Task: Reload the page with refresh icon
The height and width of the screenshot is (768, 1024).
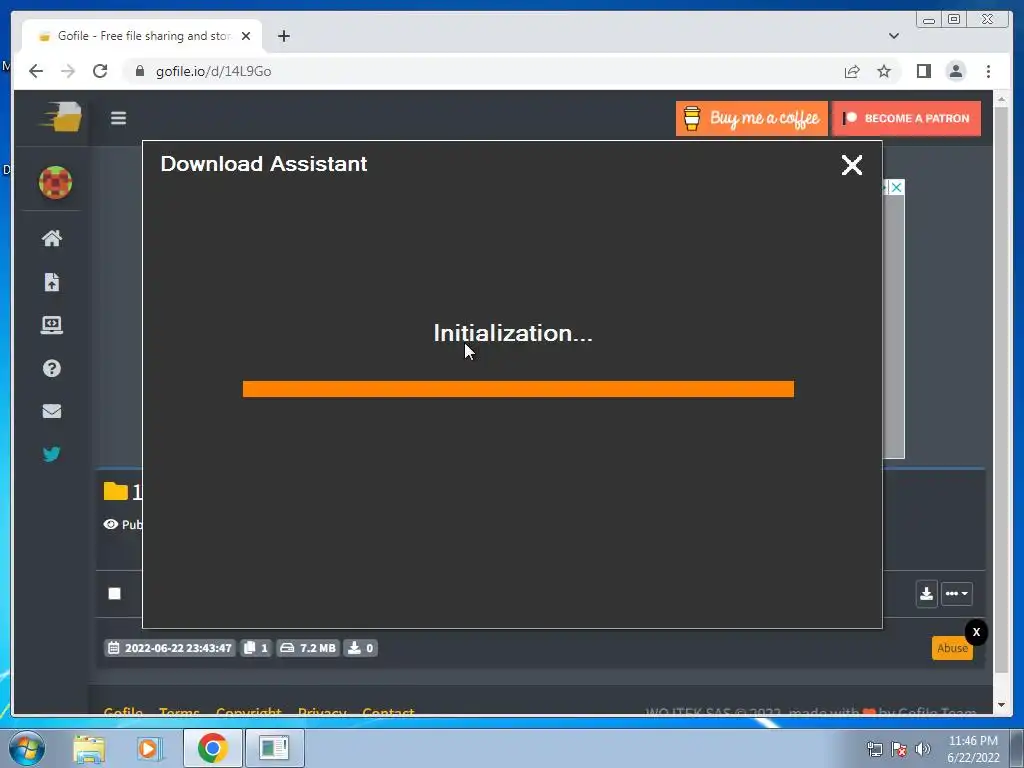Action: click(100, 71)
